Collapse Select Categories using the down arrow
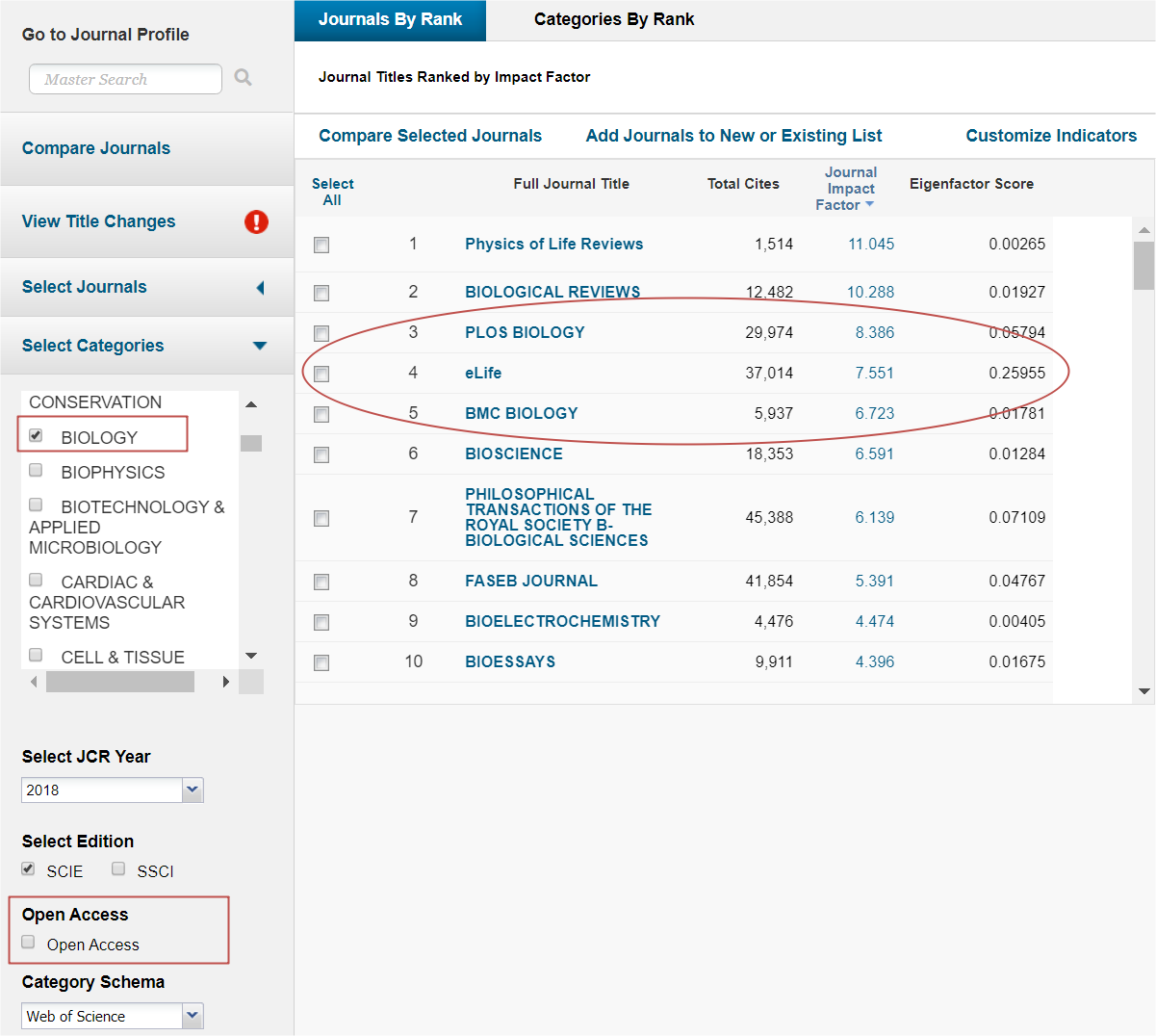The image size is (1156, 1036). 260,346
